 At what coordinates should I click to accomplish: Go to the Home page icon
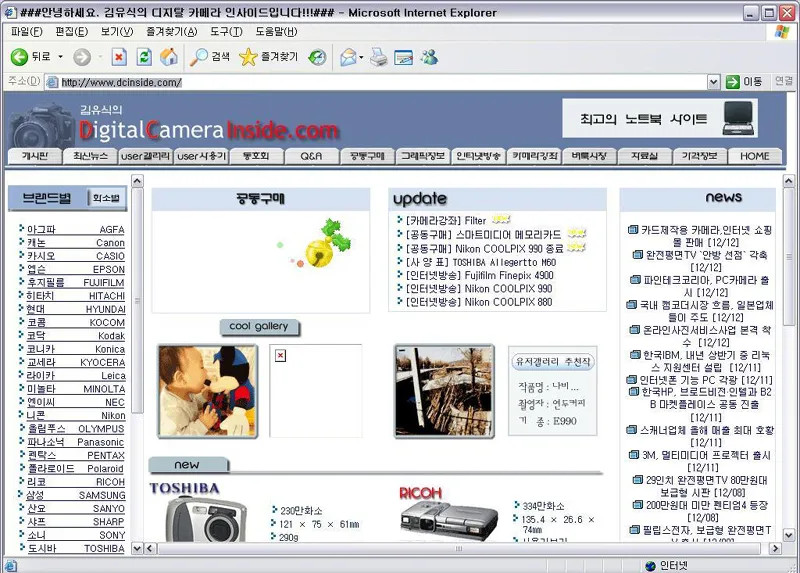169,57
